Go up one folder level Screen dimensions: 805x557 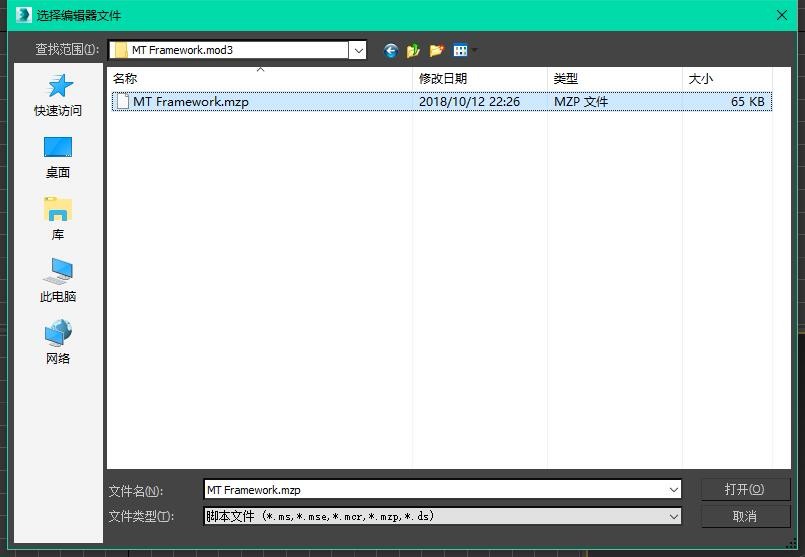(413, 50)
